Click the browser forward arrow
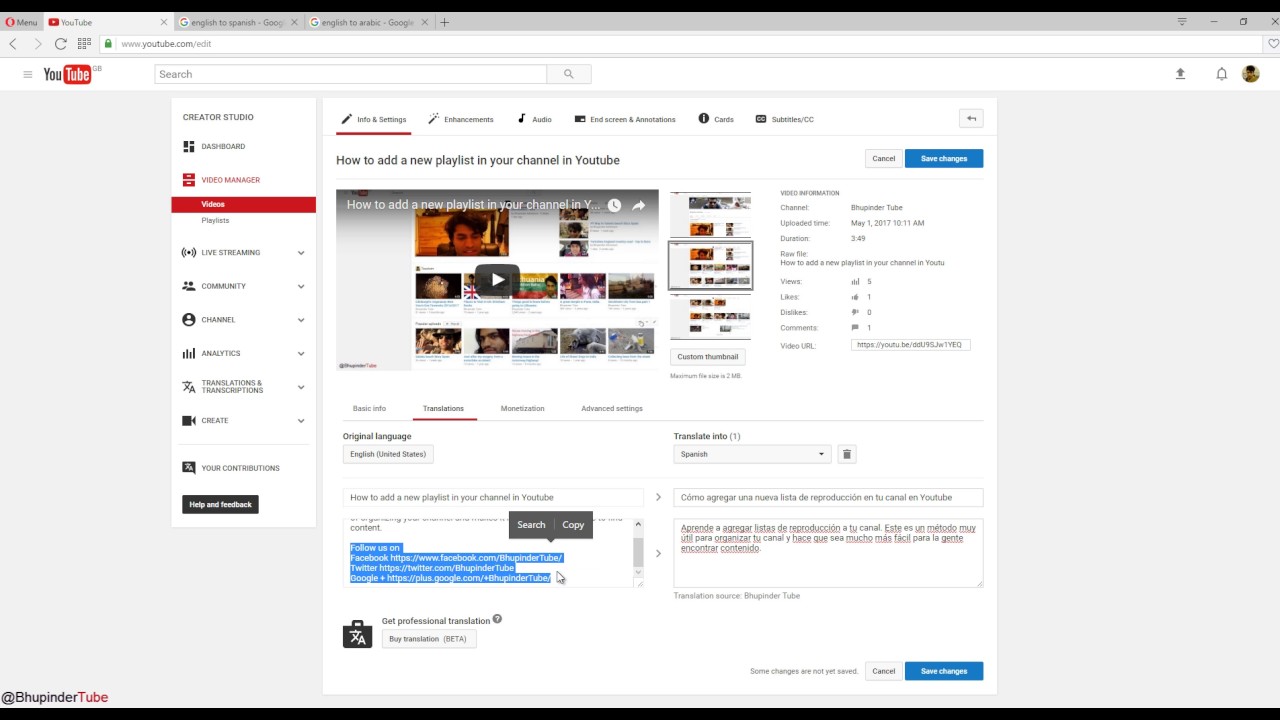Viewport: 1280px width, 720px height. [37, 44]
